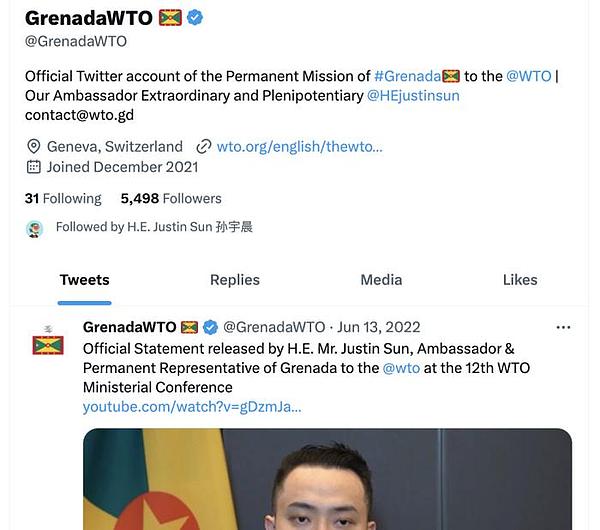Open the Media tab
The image size is (600, 530).
[x=381, y=280]
